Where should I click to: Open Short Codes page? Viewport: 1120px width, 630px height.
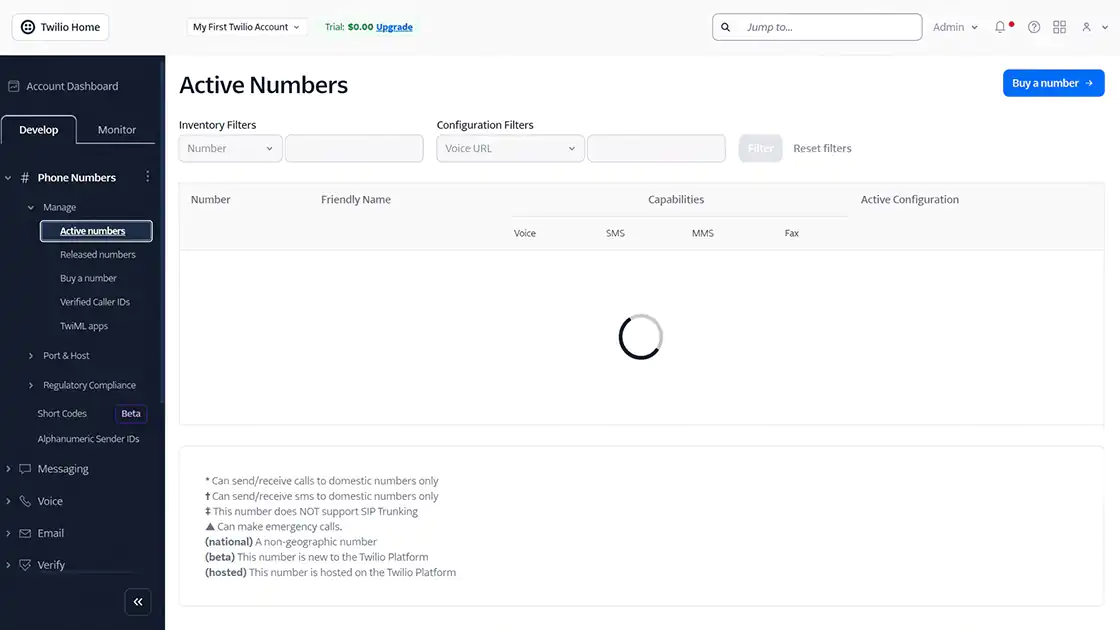[62, 414]
